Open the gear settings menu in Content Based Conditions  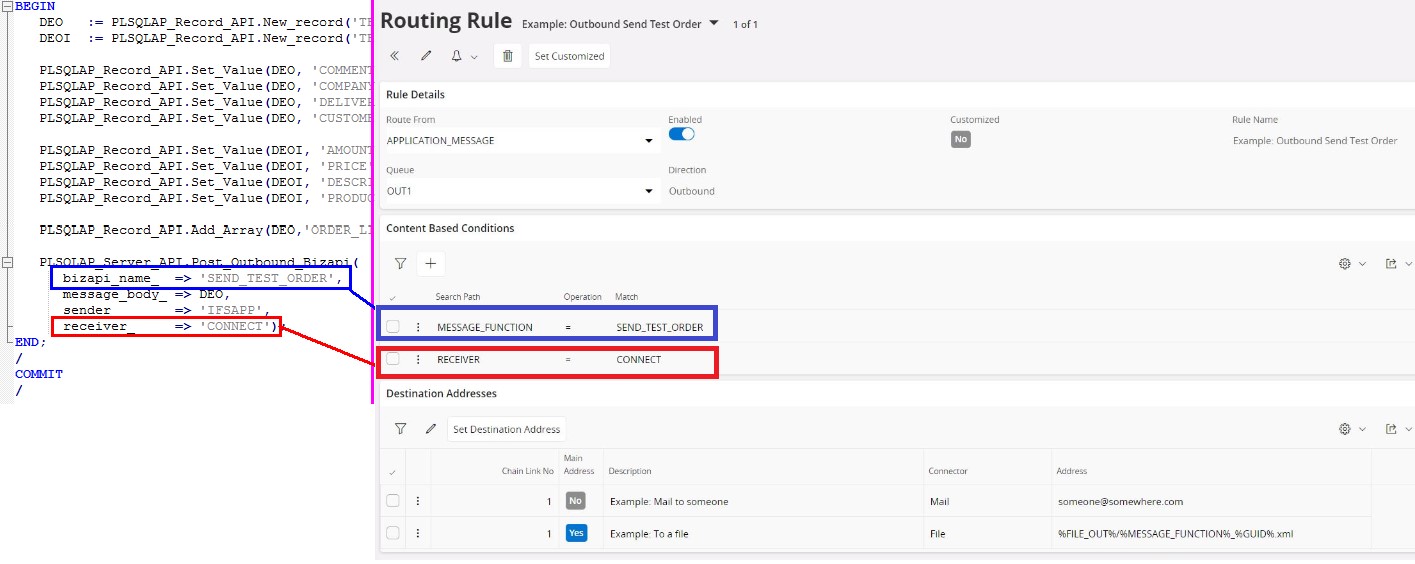pos(1351,264)
